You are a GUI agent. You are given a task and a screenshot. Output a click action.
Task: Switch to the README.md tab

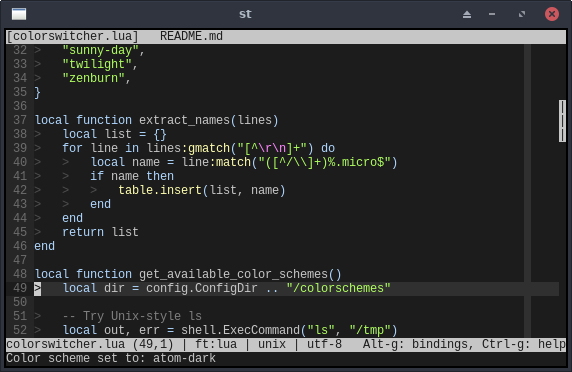point(191,36)
